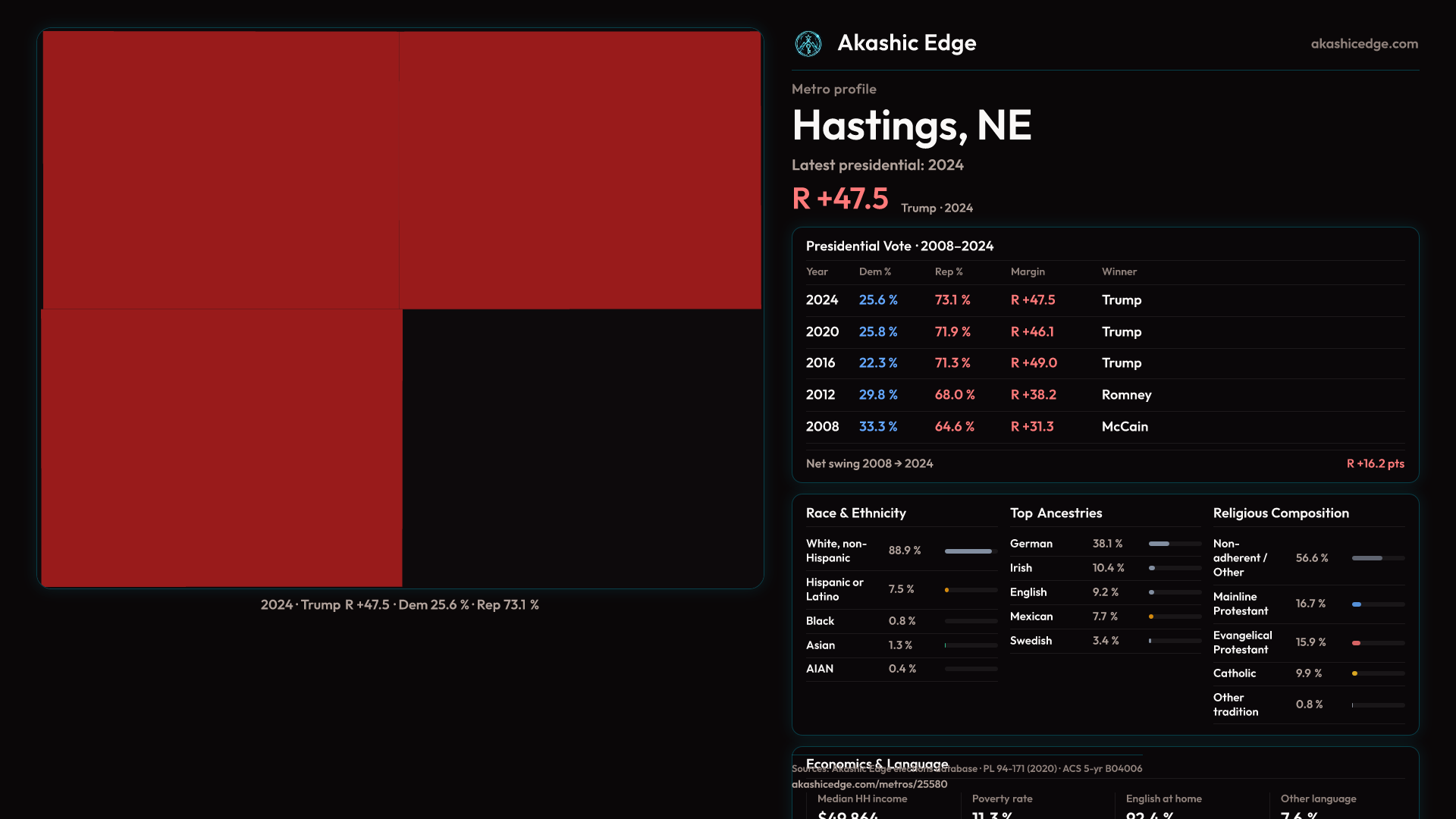Image resolution: width=1456 pixels, height=819 pixels.
Task: Select the 2024 presidential vote row
Action: click(822, 300)
